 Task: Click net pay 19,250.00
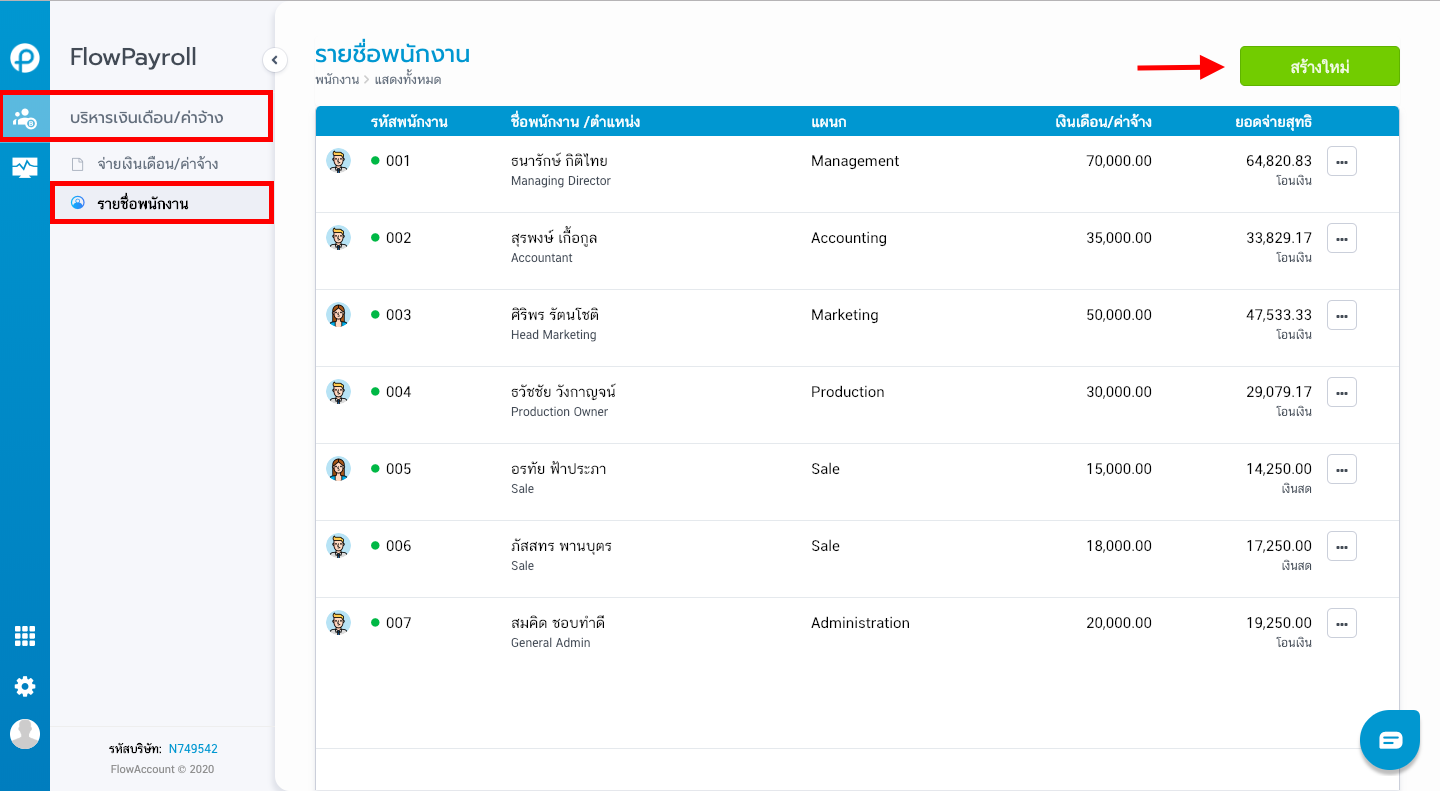(1279, 623)
